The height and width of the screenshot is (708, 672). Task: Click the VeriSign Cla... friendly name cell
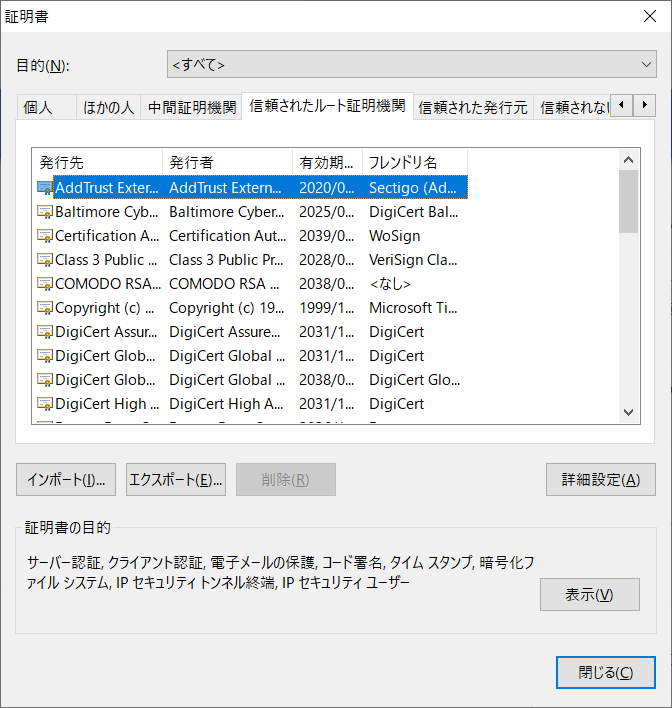click(x=413, y=260)
